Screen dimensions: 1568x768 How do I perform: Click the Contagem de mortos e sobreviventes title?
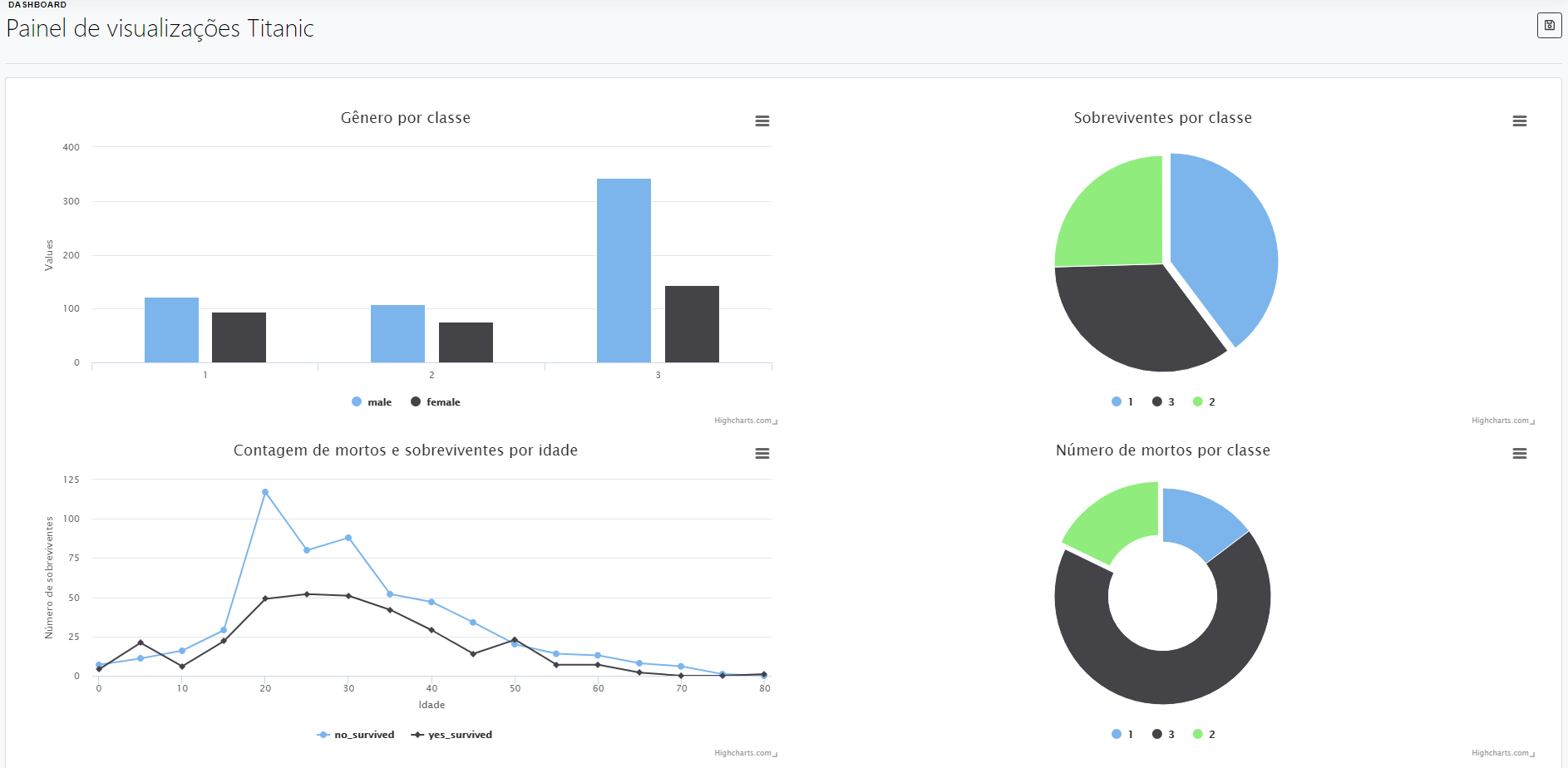(x=406, y=450)
